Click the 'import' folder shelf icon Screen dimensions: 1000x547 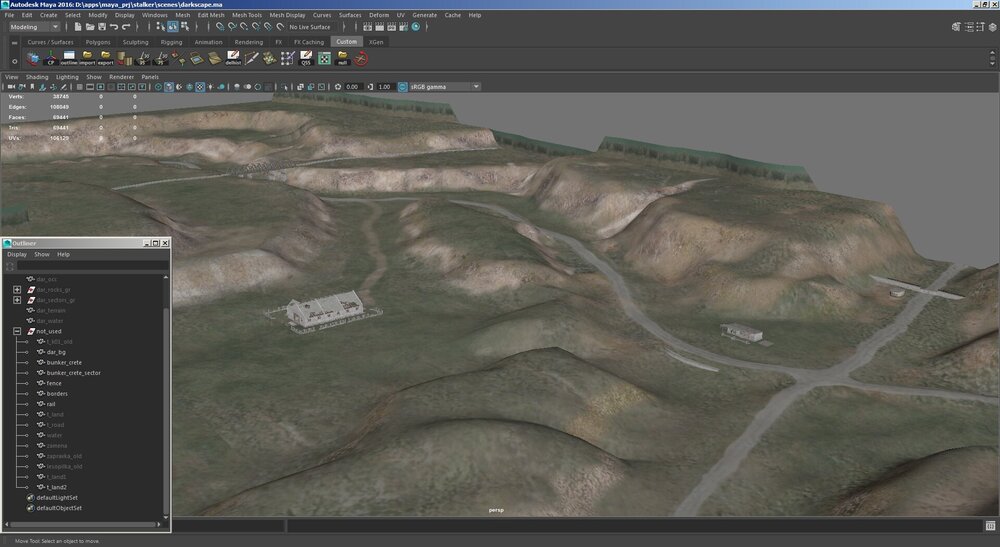pos(87,59)
